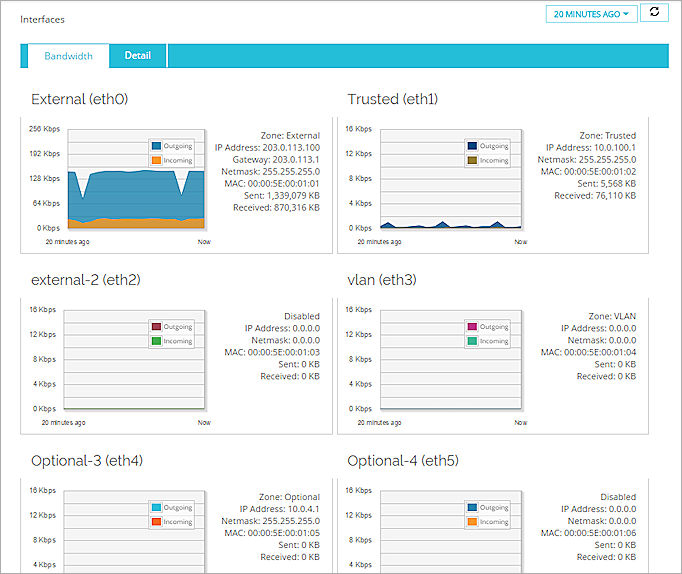Click 128 Kbps axis label on eth0 graph
This screenshot has height=574, width=682.
[x=44, y=179]
